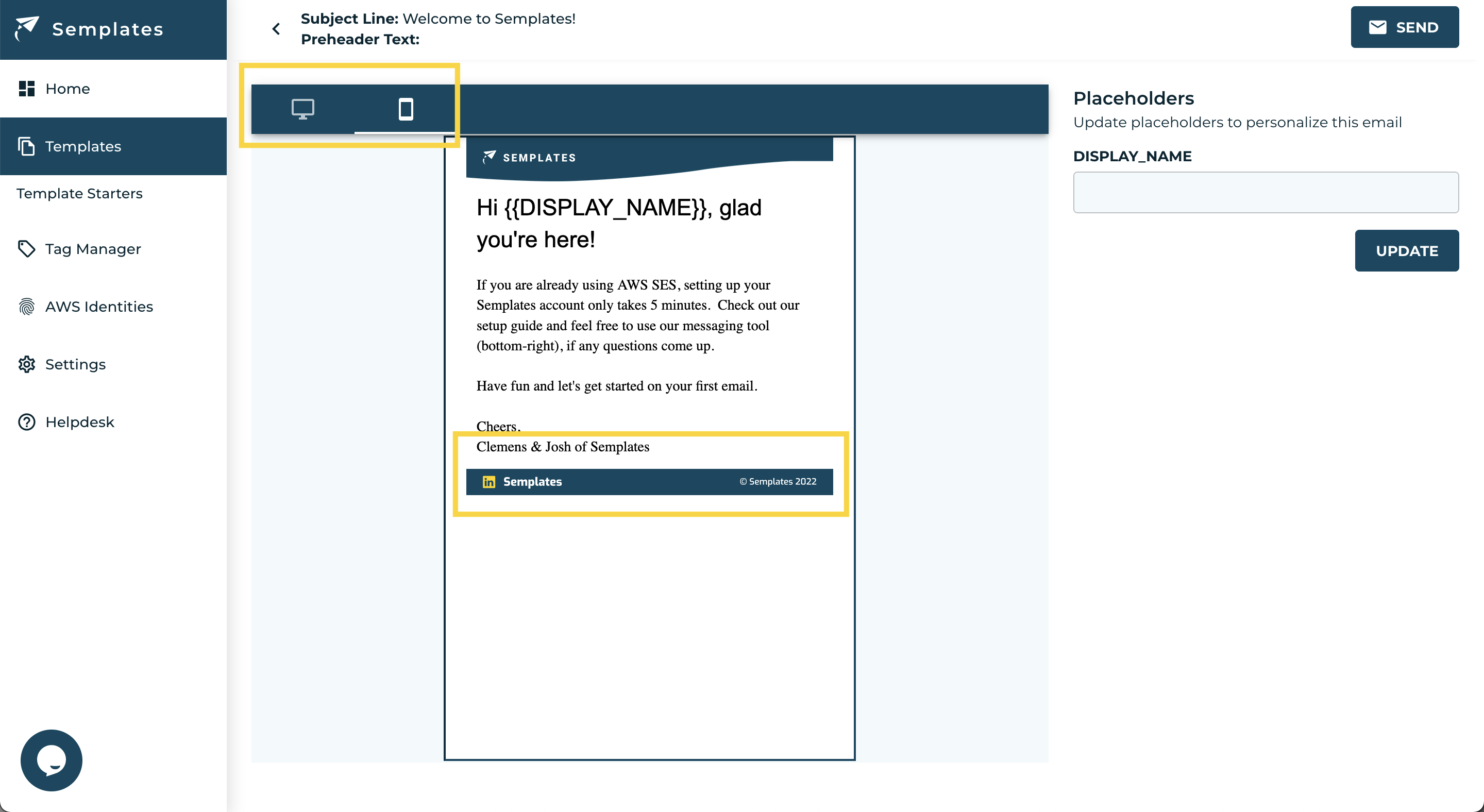Open the chat bubble widget
Screen dimensions: 1484x812
click(52, 760)
